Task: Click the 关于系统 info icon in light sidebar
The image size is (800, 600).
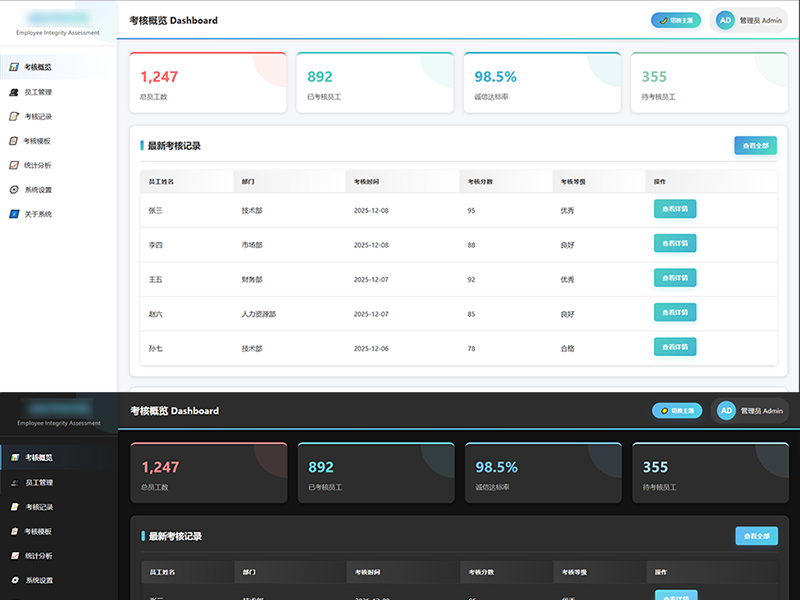Action: click(x=14, y=214)
